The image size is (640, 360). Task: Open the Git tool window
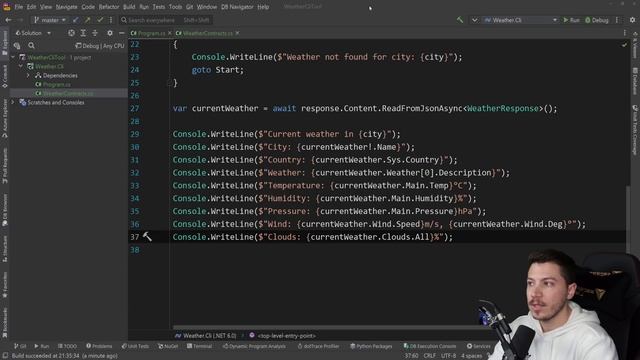[20, 346]
